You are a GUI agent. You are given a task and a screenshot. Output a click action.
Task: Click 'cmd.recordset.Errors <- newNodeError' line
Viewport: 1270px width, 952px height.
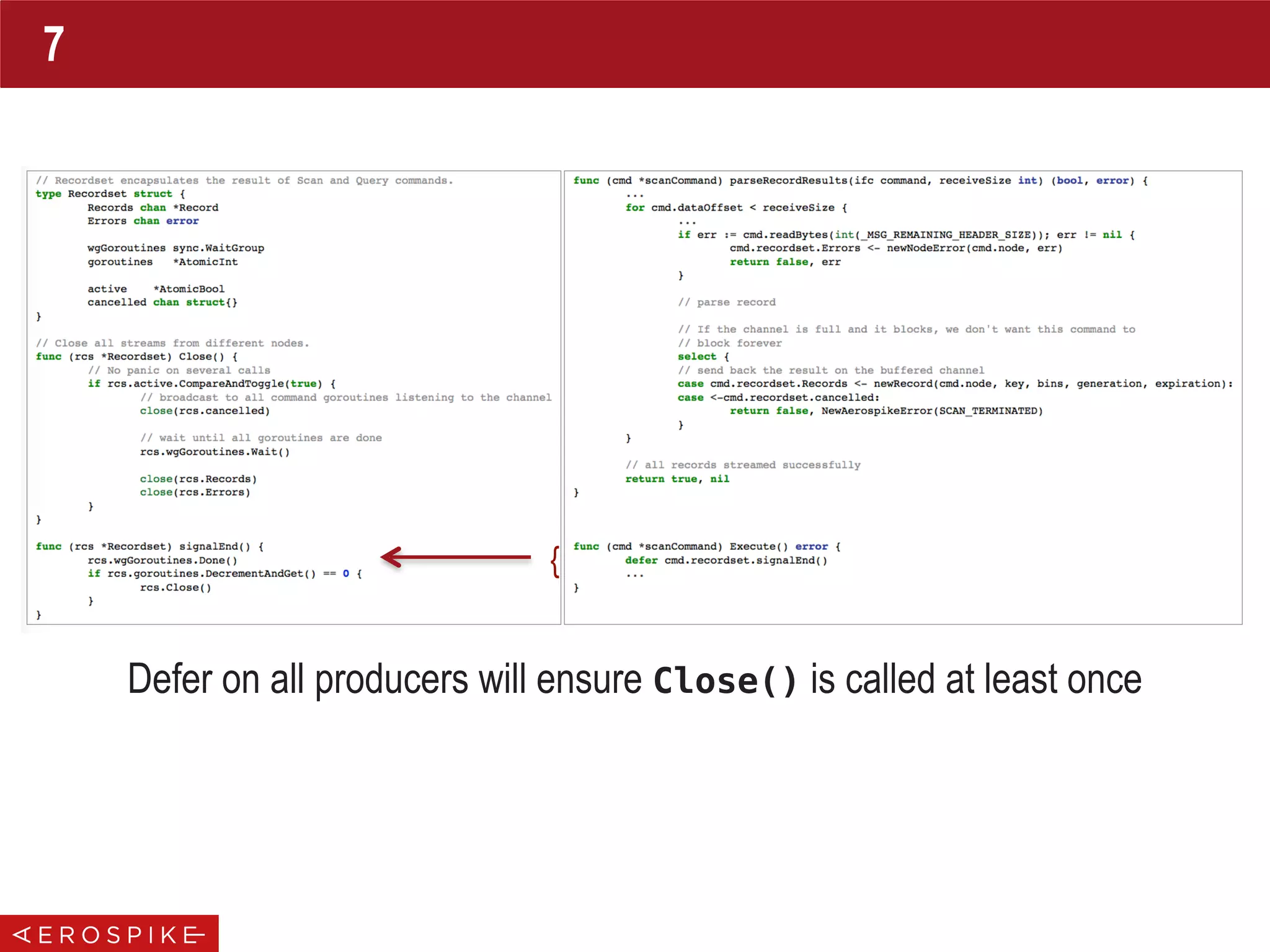pyautogui.click(x=896, y=249)
